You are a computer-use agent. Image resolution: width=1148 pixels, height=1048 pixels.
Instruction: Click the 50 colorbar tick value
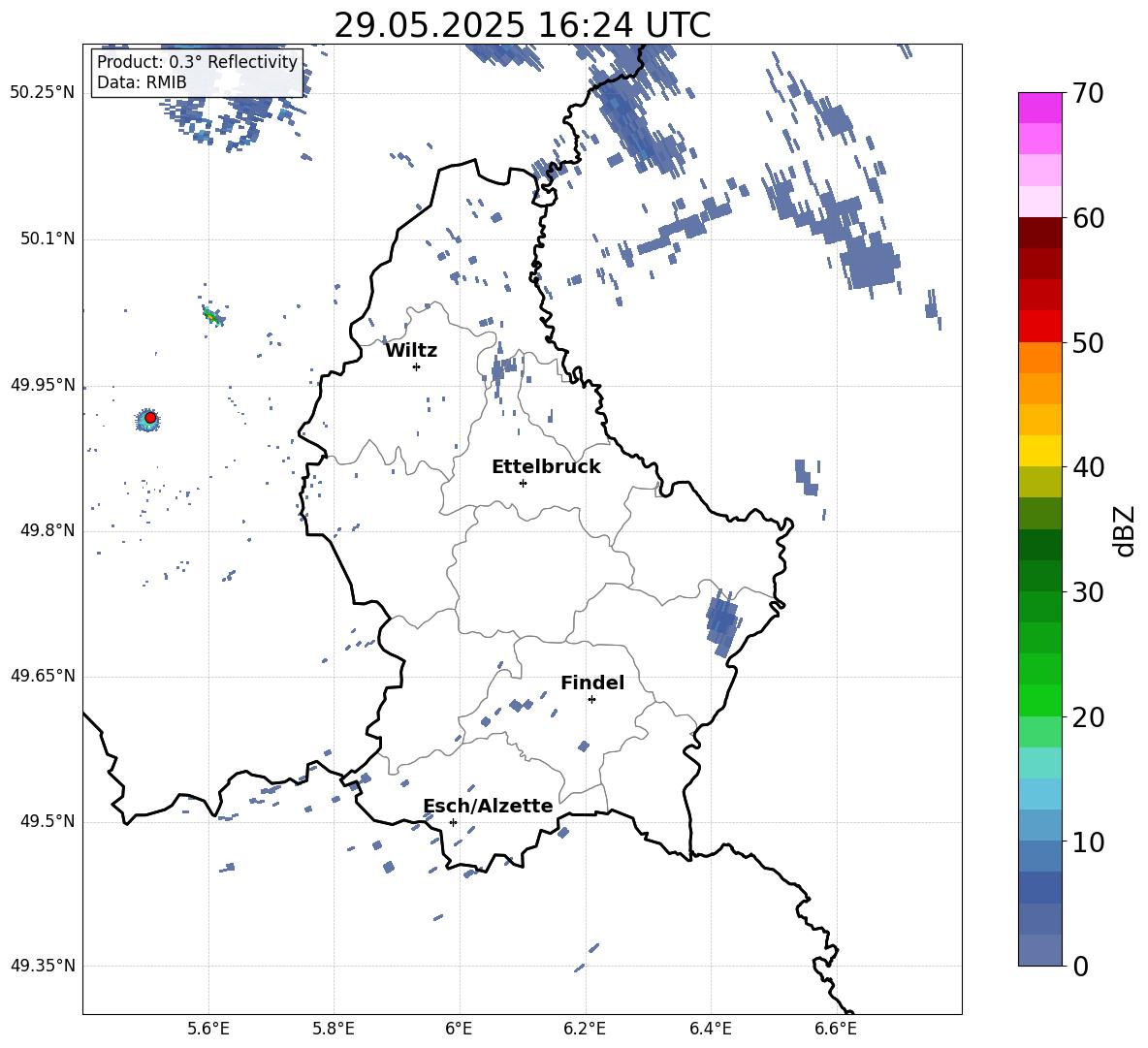[1088, 342]
